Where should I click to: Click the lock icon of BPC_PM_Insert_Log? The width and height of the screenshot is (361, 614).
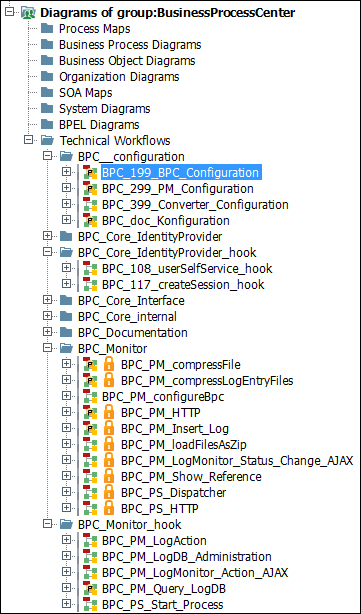click(109, 428)
